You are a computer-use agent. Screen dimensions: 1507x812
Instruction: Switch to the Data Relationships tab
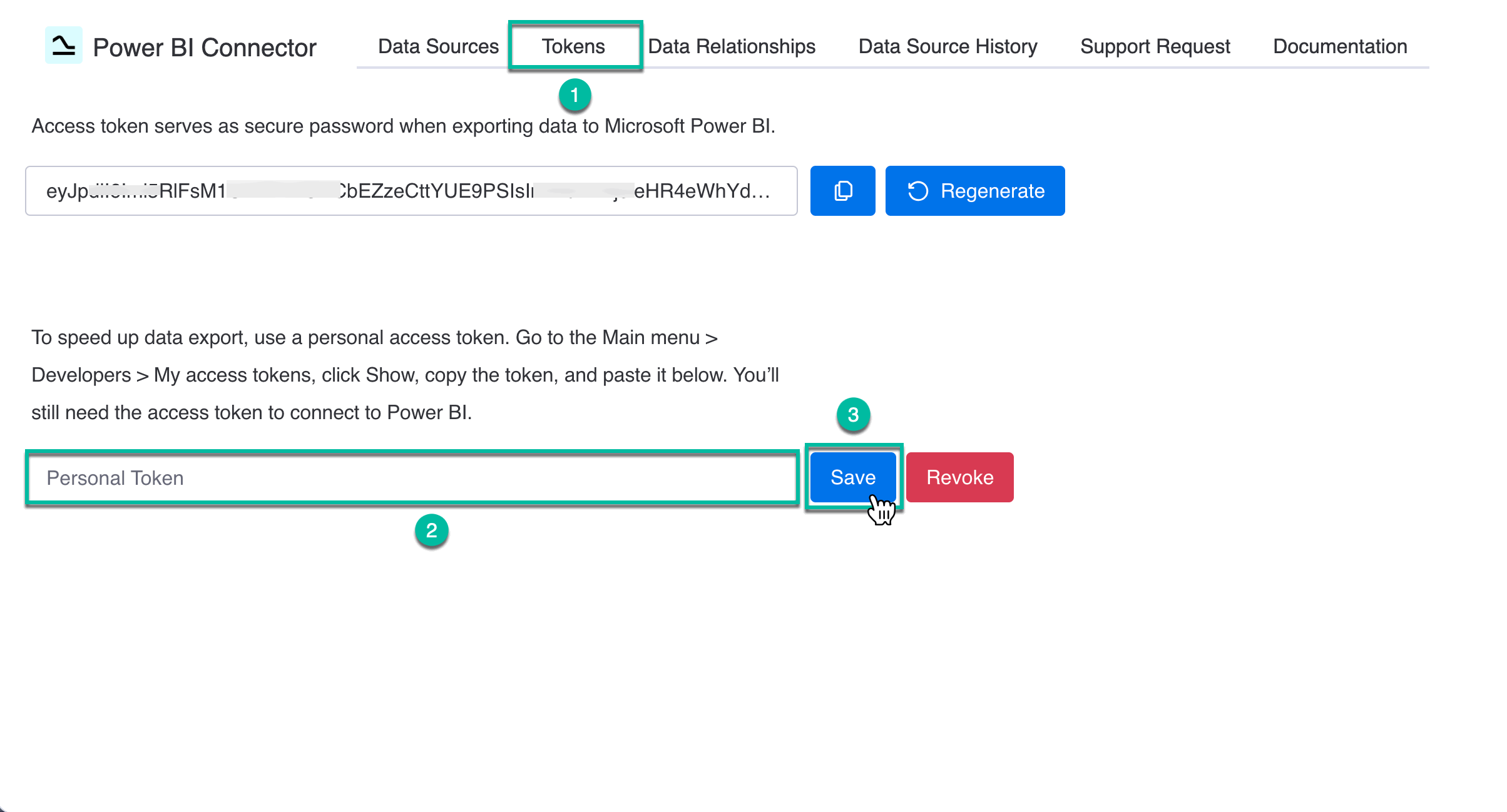[x=731, y=46]
